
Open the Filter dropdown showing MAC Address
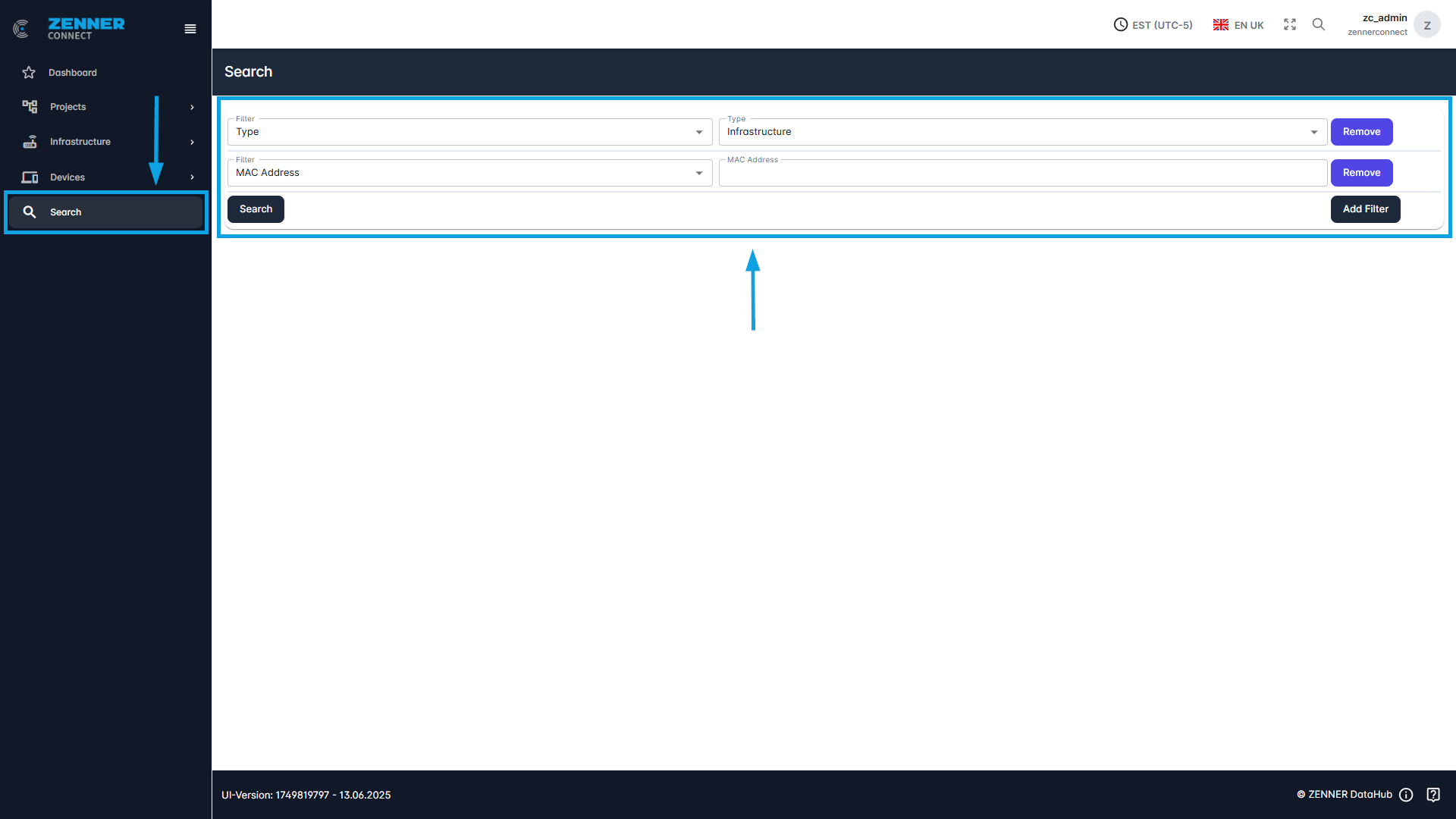(x=469, y=173)
